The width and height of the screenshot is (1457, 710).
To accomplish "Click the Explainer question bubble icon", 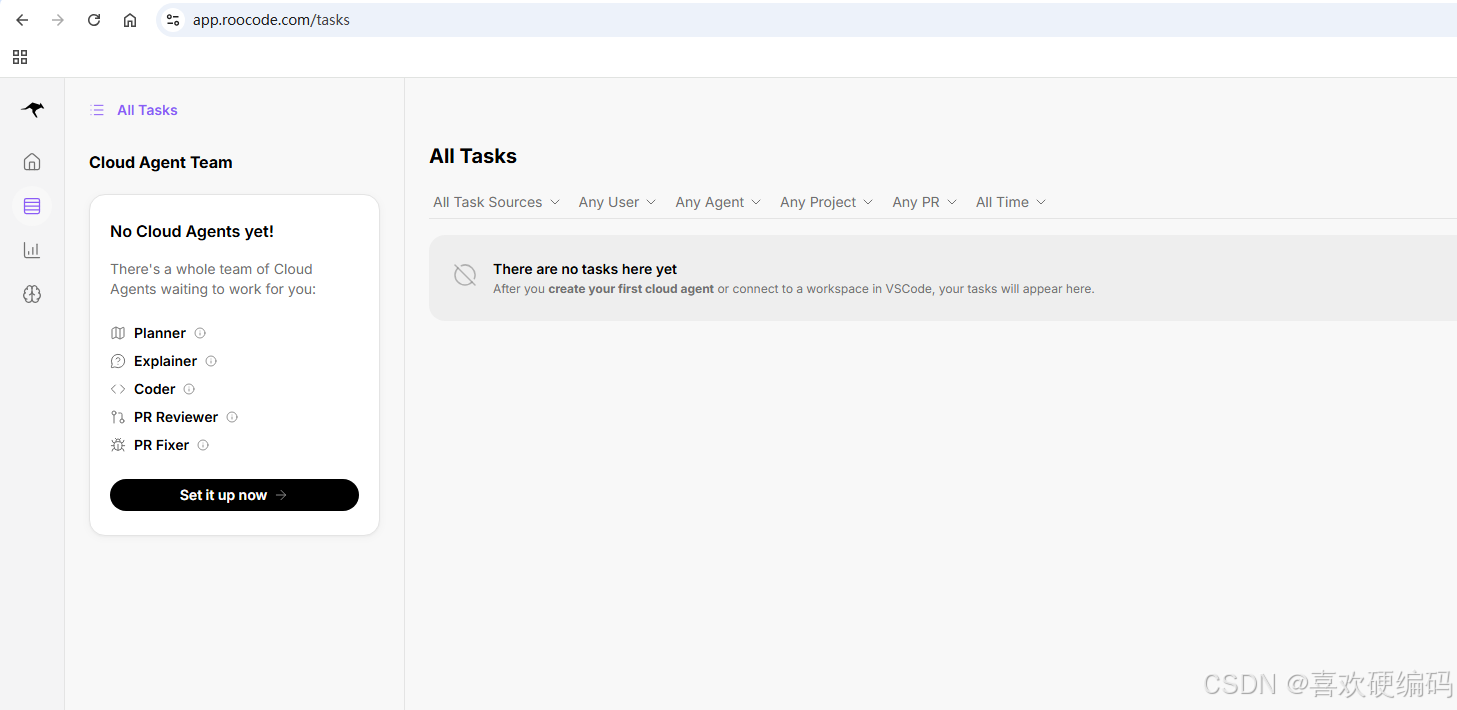I will pyautogui.click(x=118, y=361).
